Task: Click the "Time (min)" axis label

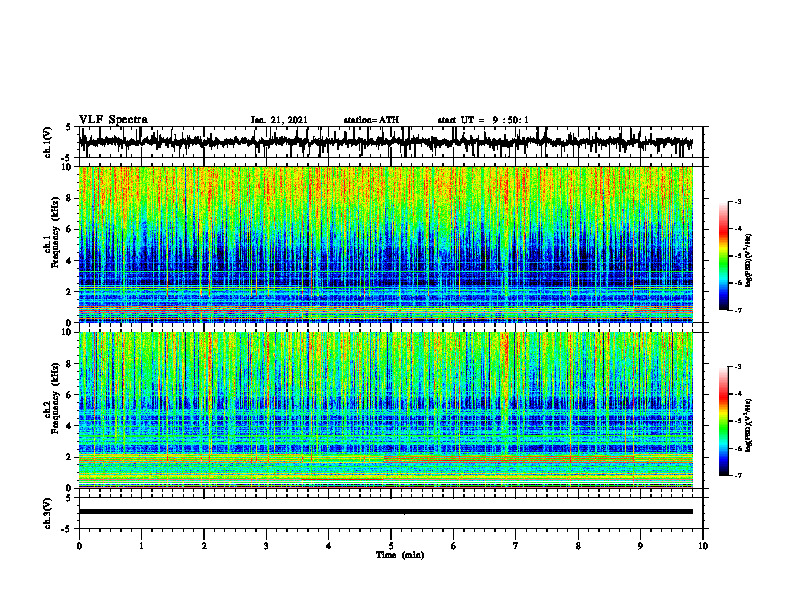Action: pos(400,555)
